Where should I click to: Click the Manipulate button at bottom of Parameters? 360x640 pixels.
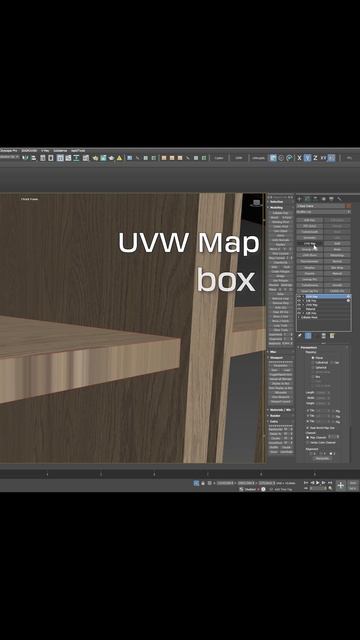323,458
